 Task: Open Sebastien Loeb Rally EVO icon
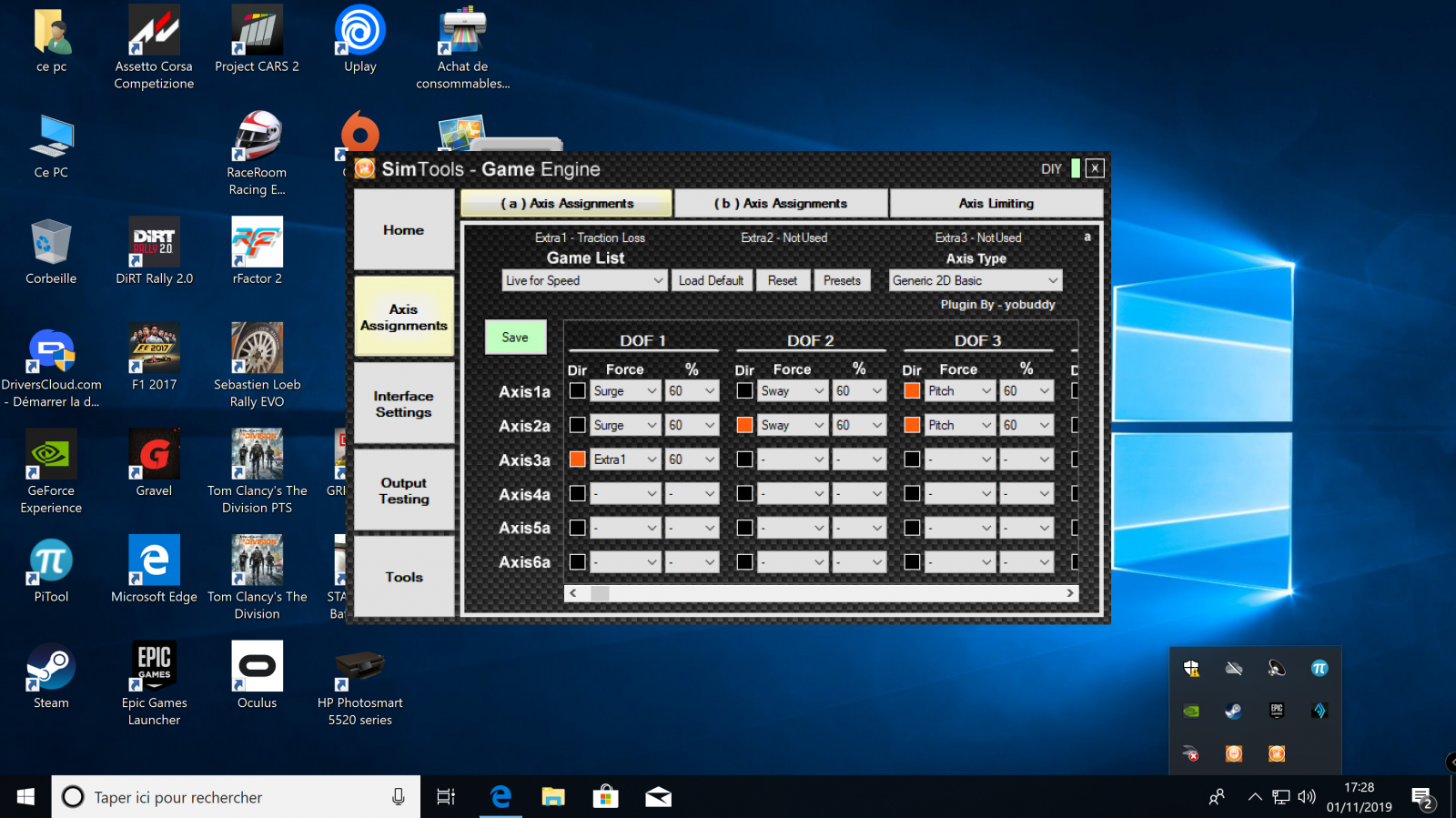click(257, 366)
